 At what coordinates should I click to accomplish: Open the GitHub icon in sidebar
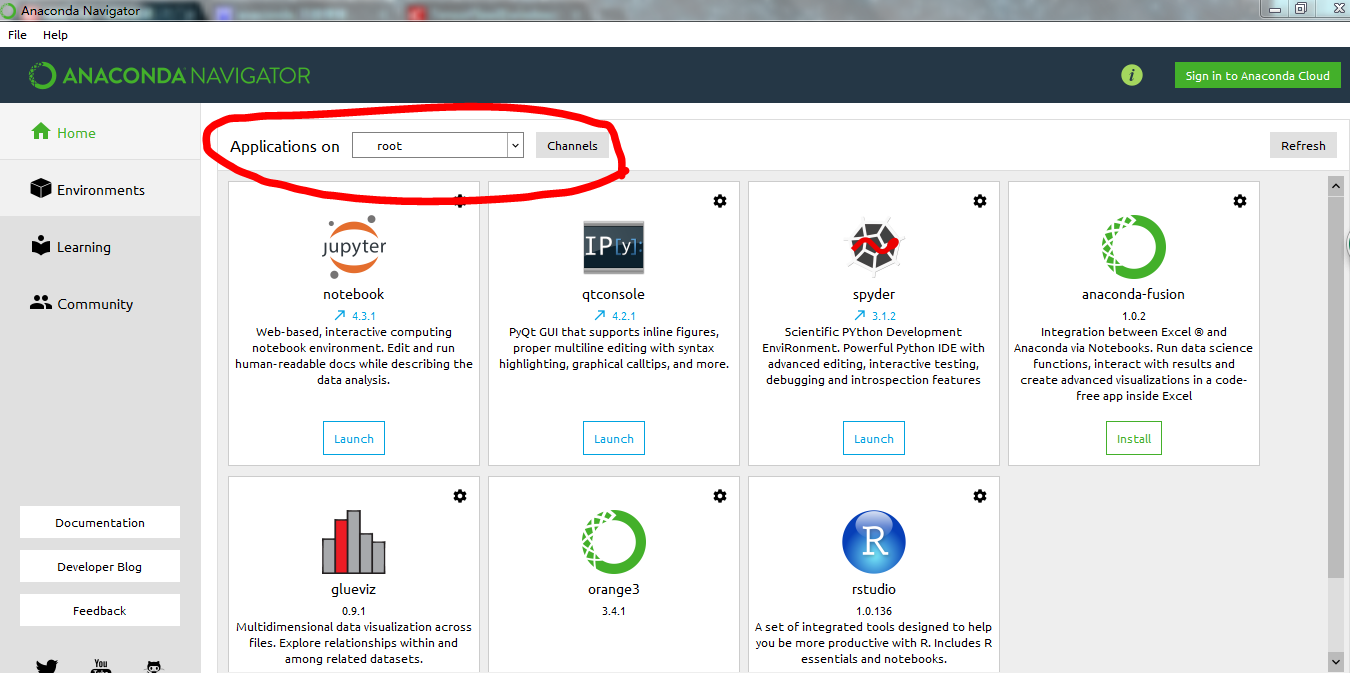153,666
